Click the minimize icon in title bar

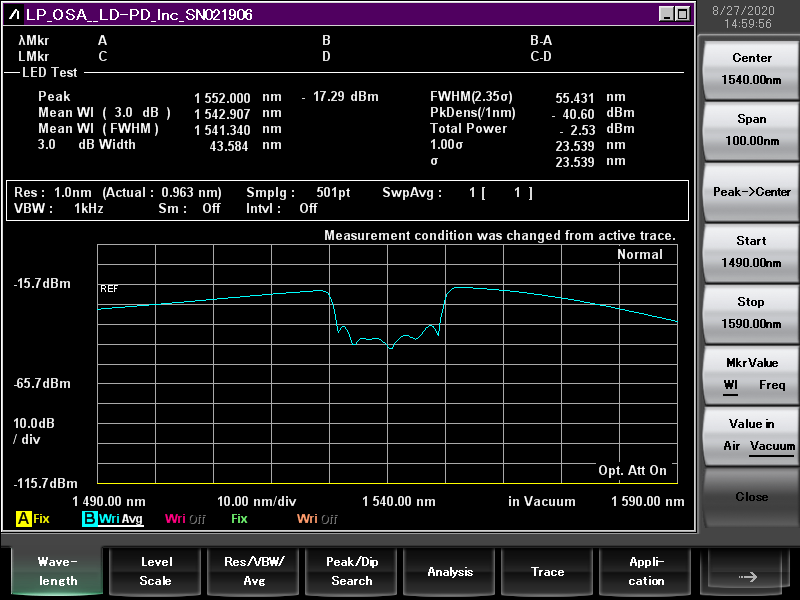666,14
